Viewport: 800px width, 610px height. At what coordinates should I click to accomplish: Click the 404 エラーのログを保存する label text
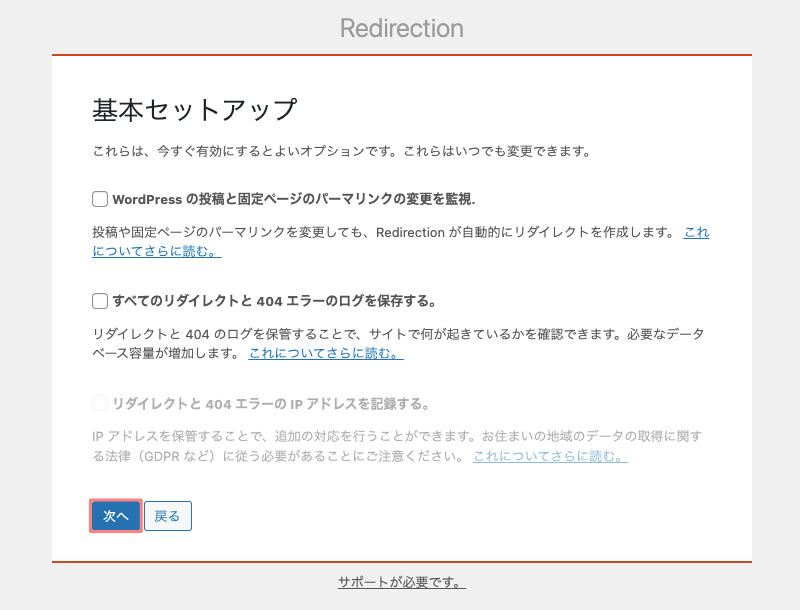(274, 301)
